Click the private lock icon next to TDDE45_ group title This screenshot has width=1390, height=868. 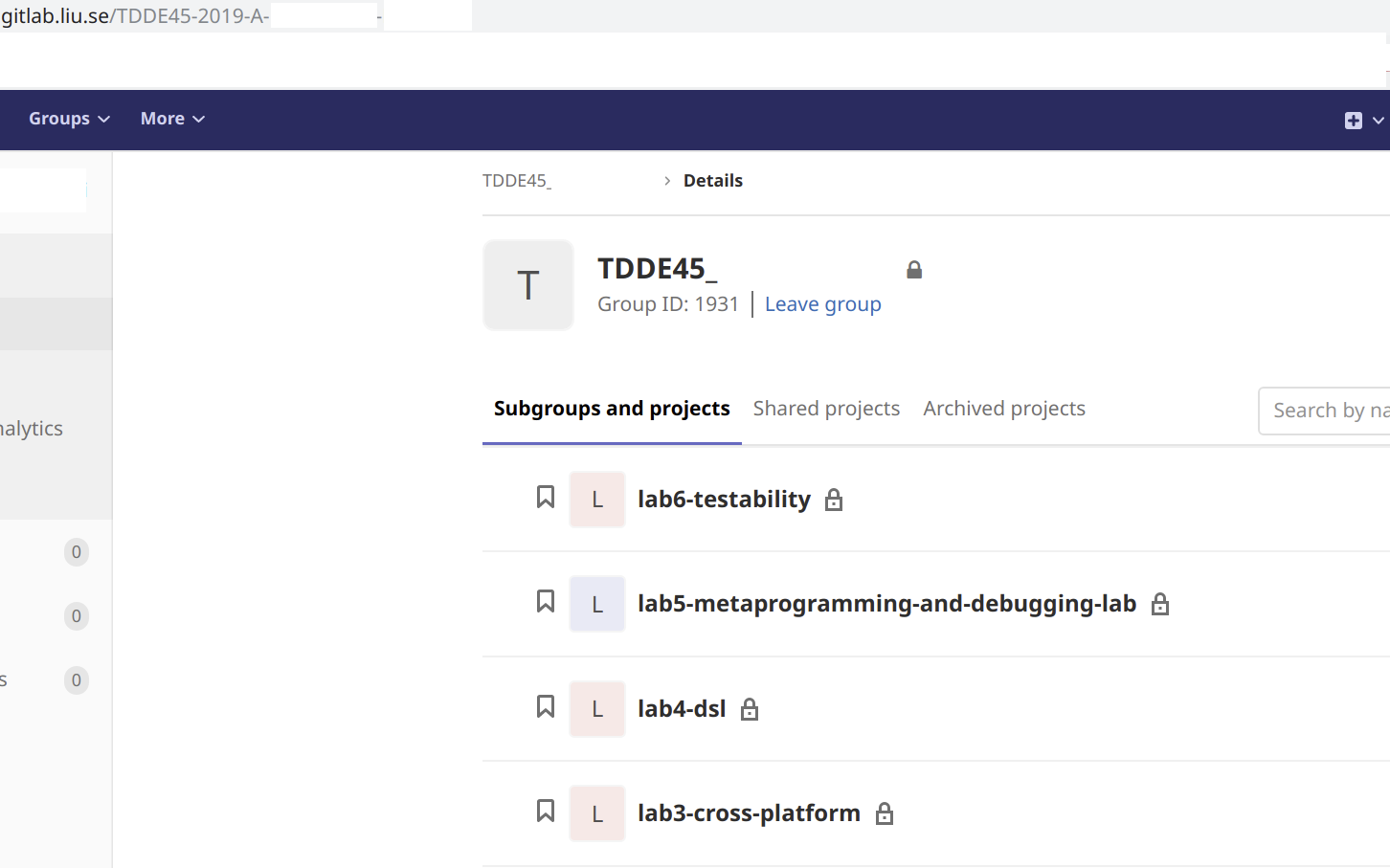[x=914, y=270]
